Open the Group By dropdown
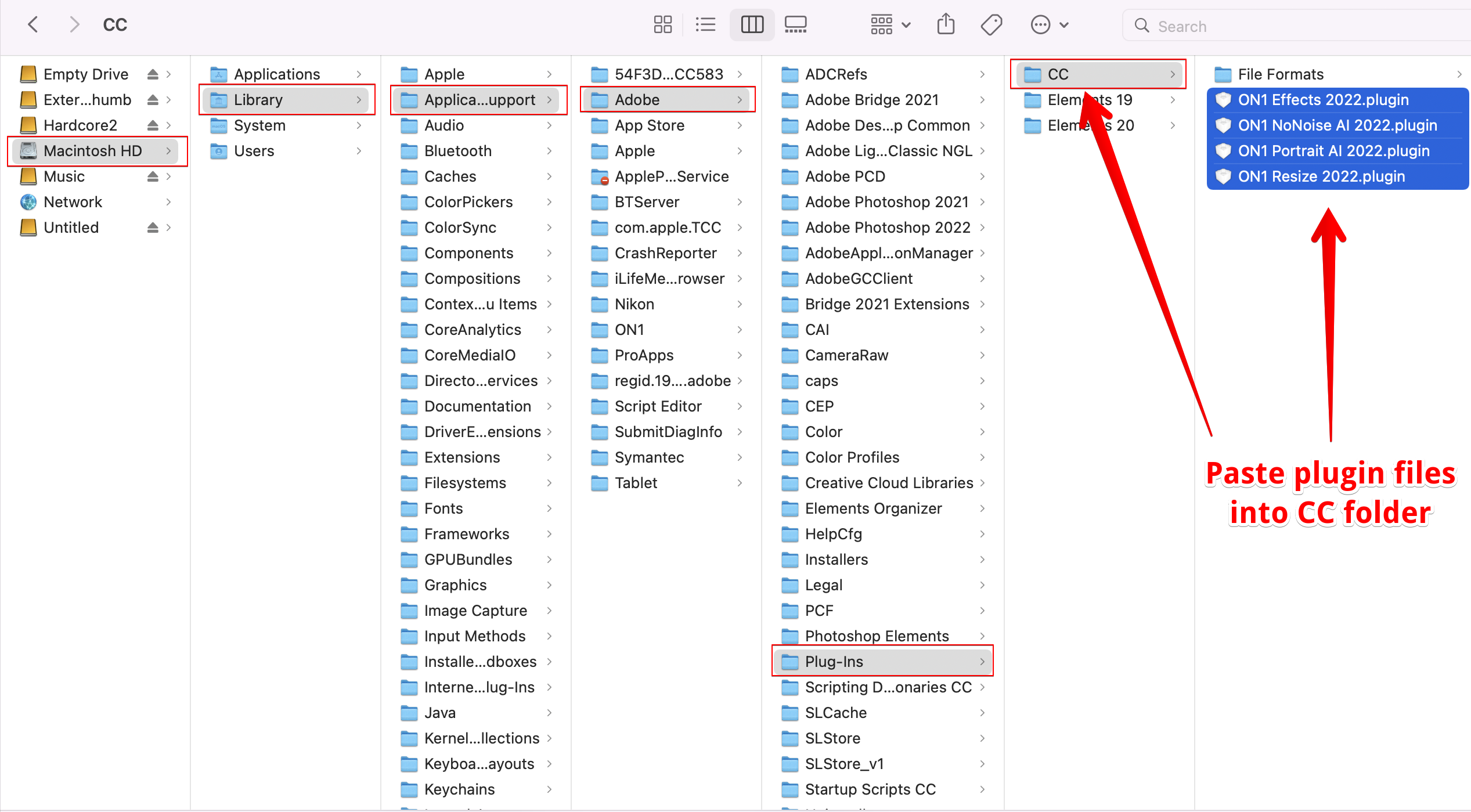Image resolution: width=1471 pixels, height=812 pixels. click(890, 25)
